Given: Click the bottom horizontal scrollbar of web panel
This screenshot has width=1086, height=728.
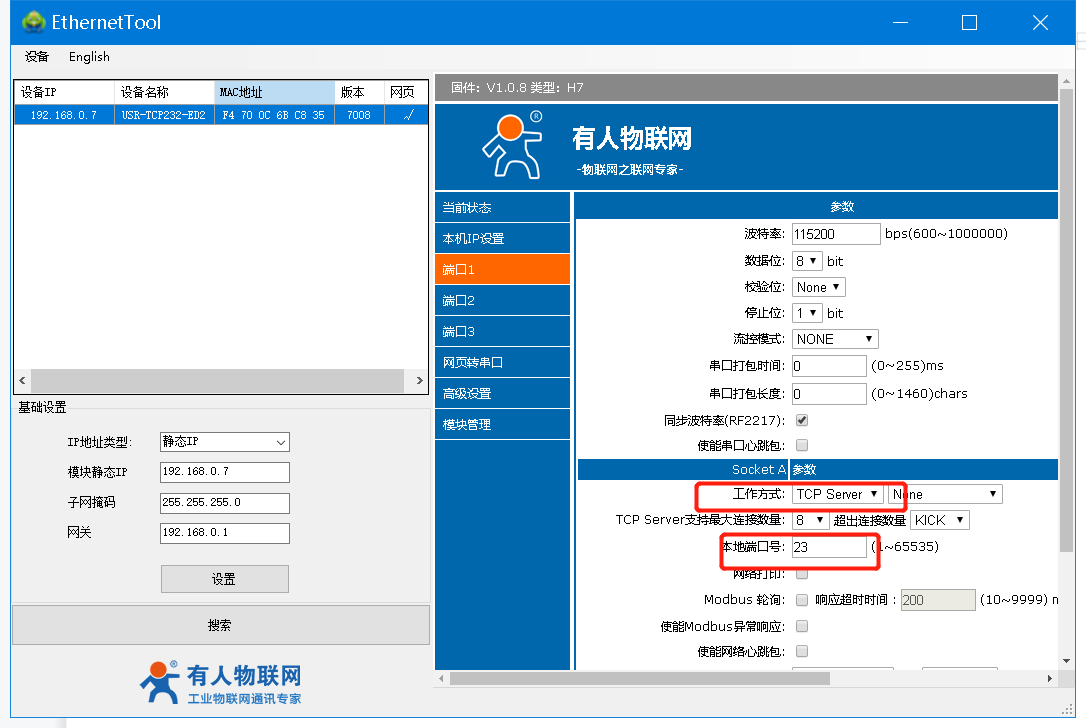Looking at the screenshot, I should [x=640, y=678].
